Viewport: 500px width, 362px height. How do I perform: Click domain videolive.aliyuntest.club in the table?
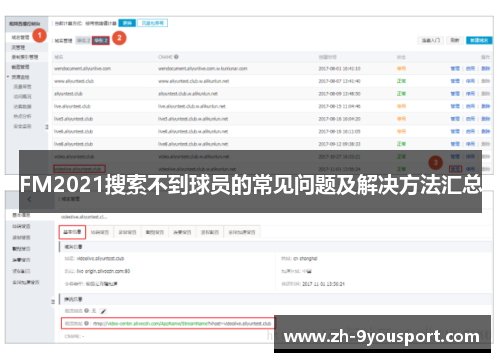(x=79, y=169)
